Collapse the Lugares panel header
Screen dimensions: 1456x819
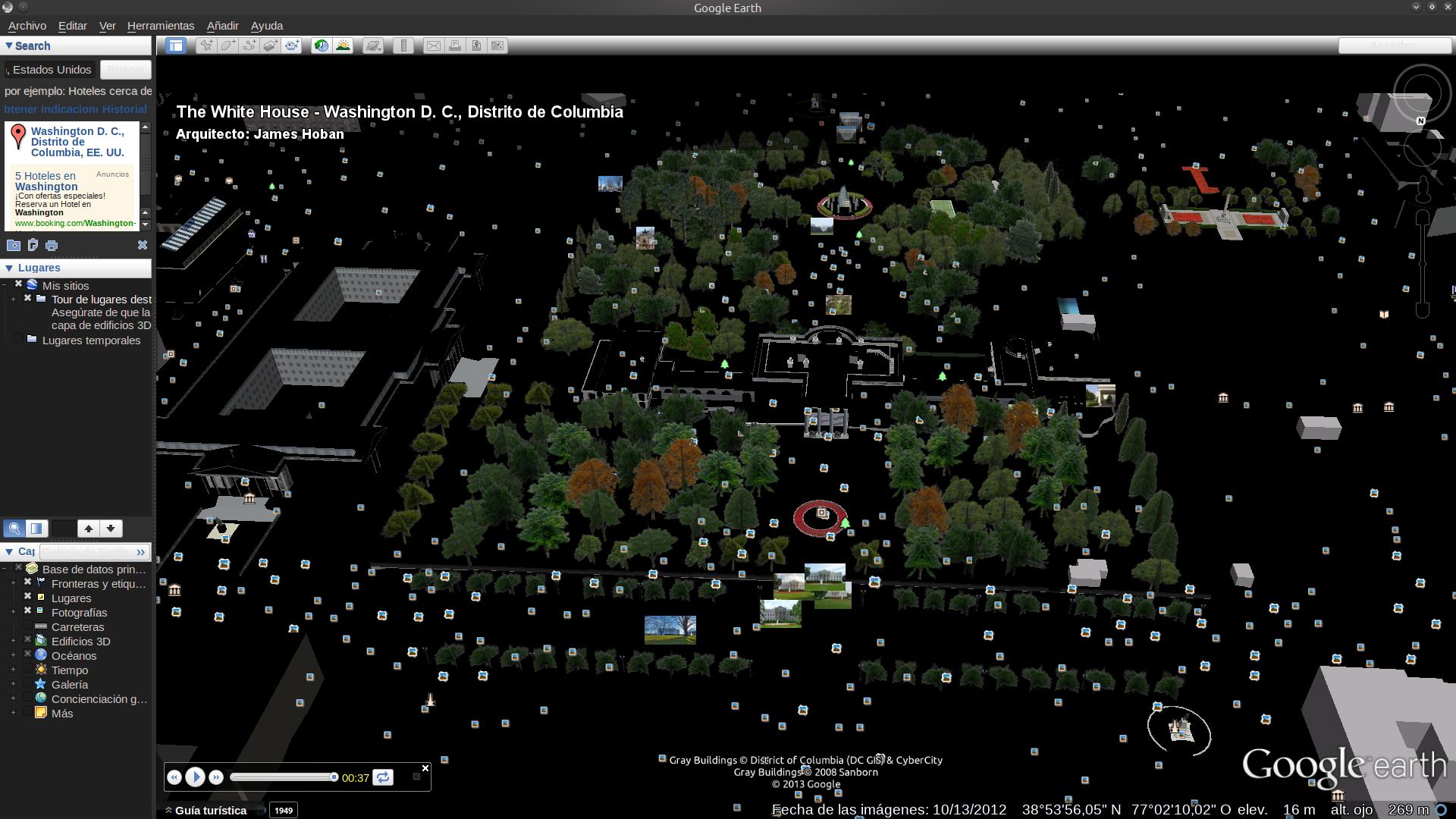tap(9, 268)
